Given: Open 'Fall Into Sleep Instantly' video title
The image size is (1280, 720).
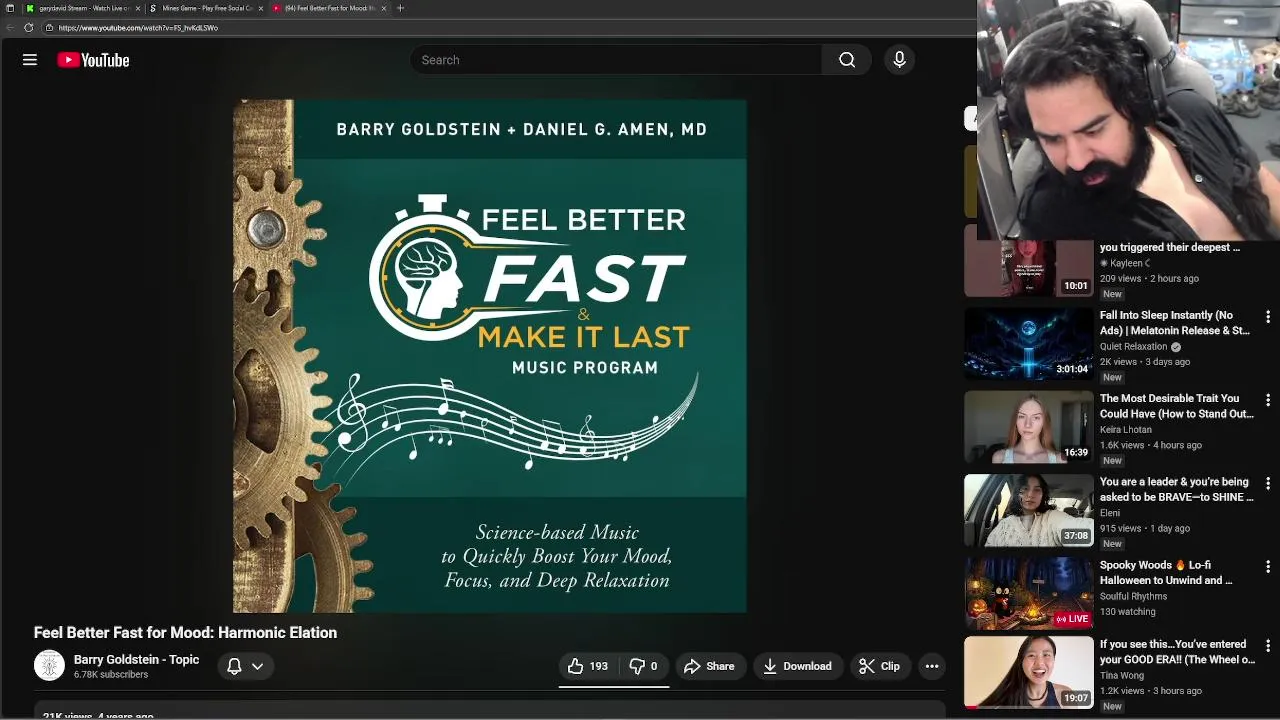Looking at the screenshot, I should click(x=1175, y=323).
